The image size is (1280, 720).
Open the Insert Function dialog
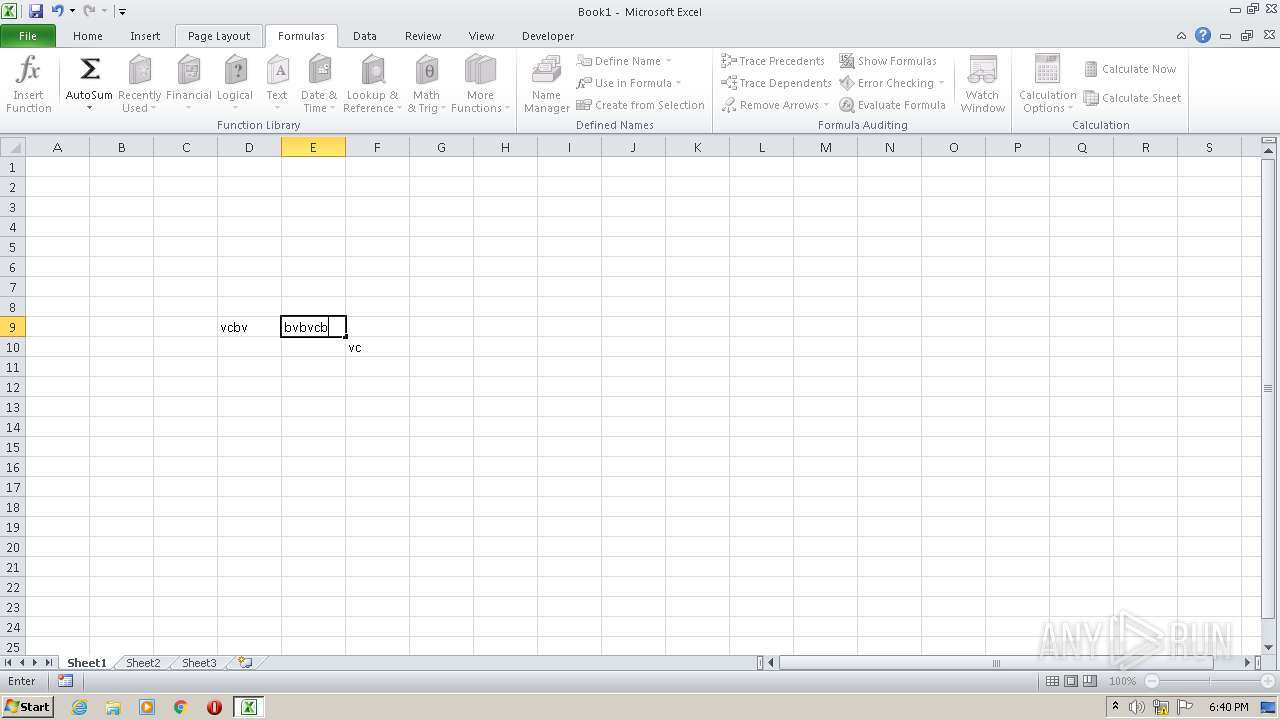[x=29, y=86]
